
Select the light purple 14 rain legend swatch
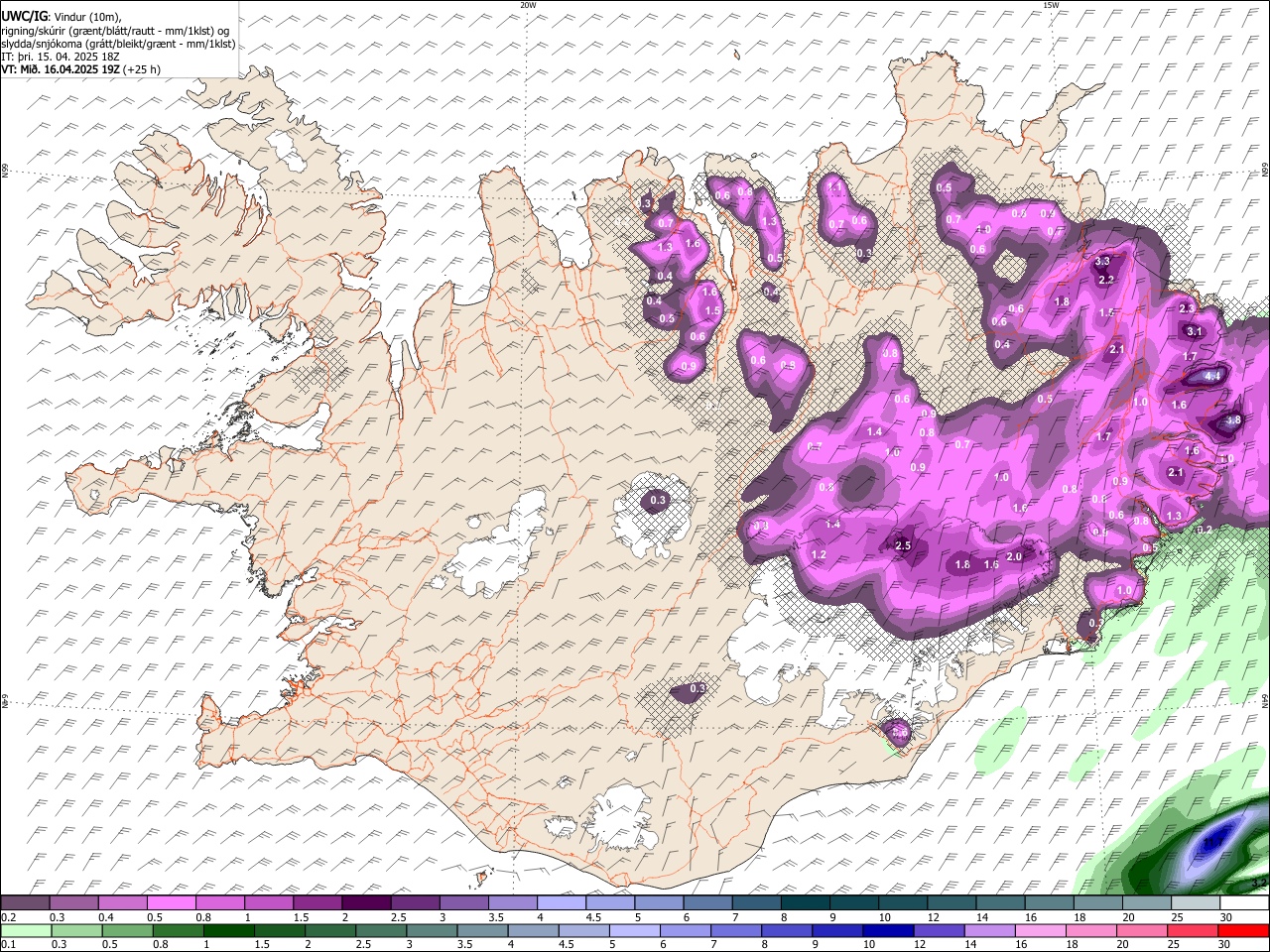[x=989, y=930]
